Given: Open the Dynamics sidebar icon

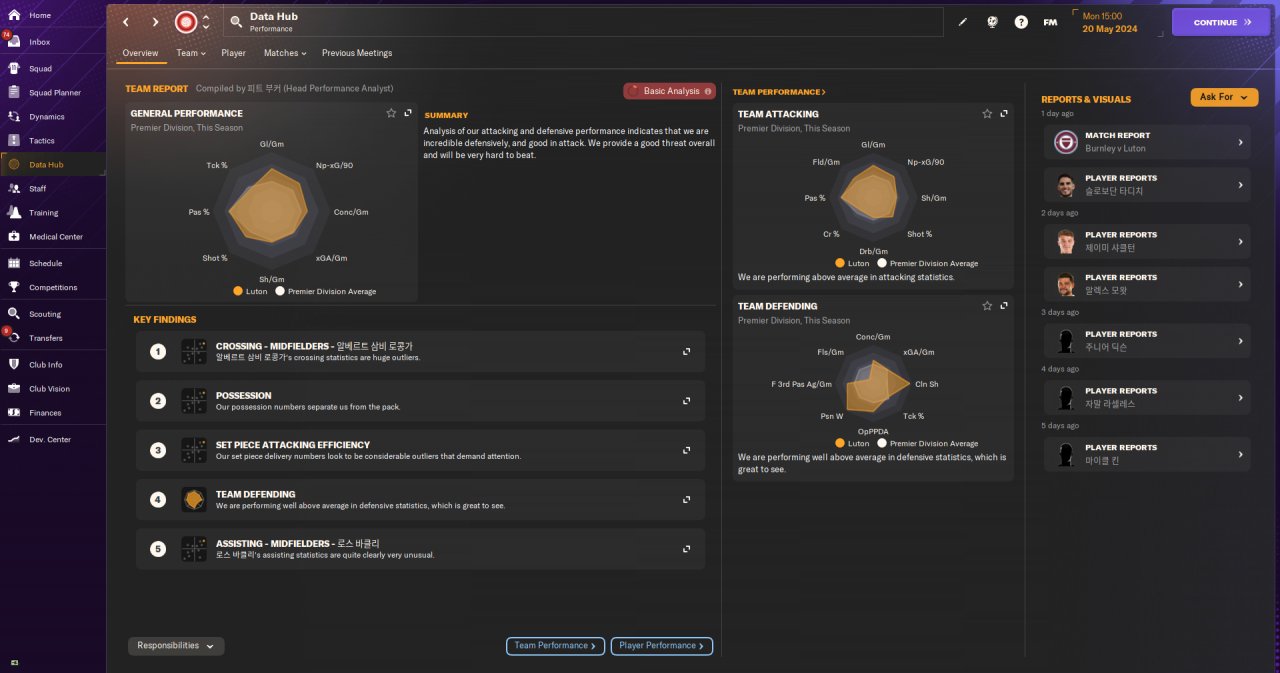Looking at the screenshot, I should coord(14,117).
